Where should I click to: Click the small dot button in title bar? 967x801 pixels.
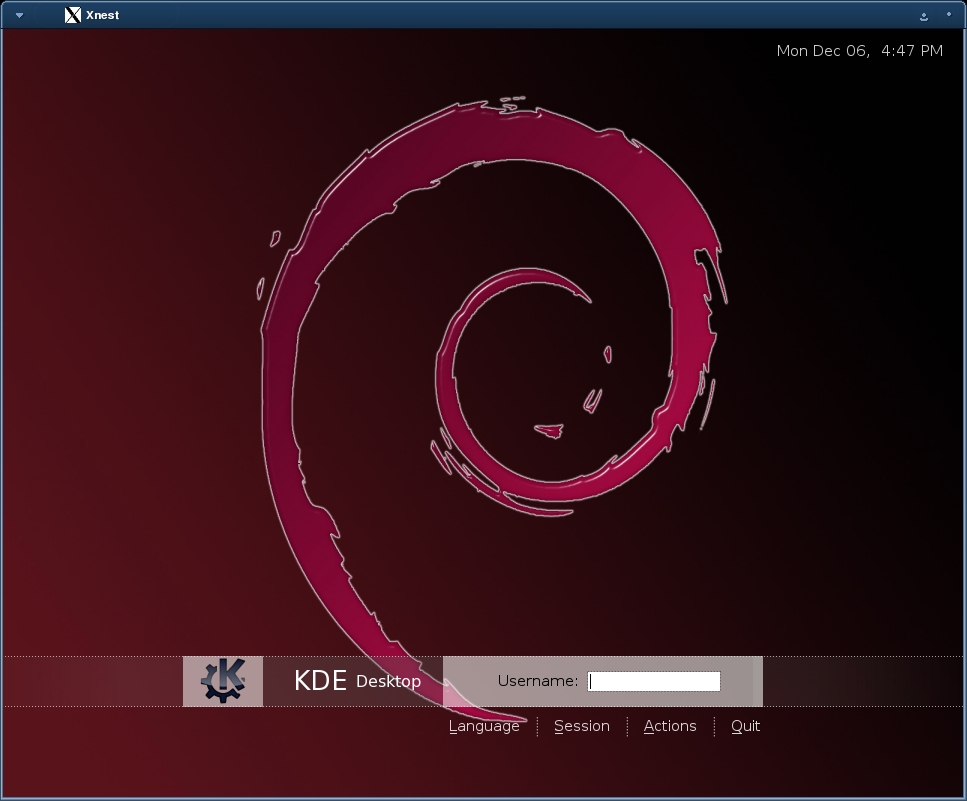[x=948, y=14]
